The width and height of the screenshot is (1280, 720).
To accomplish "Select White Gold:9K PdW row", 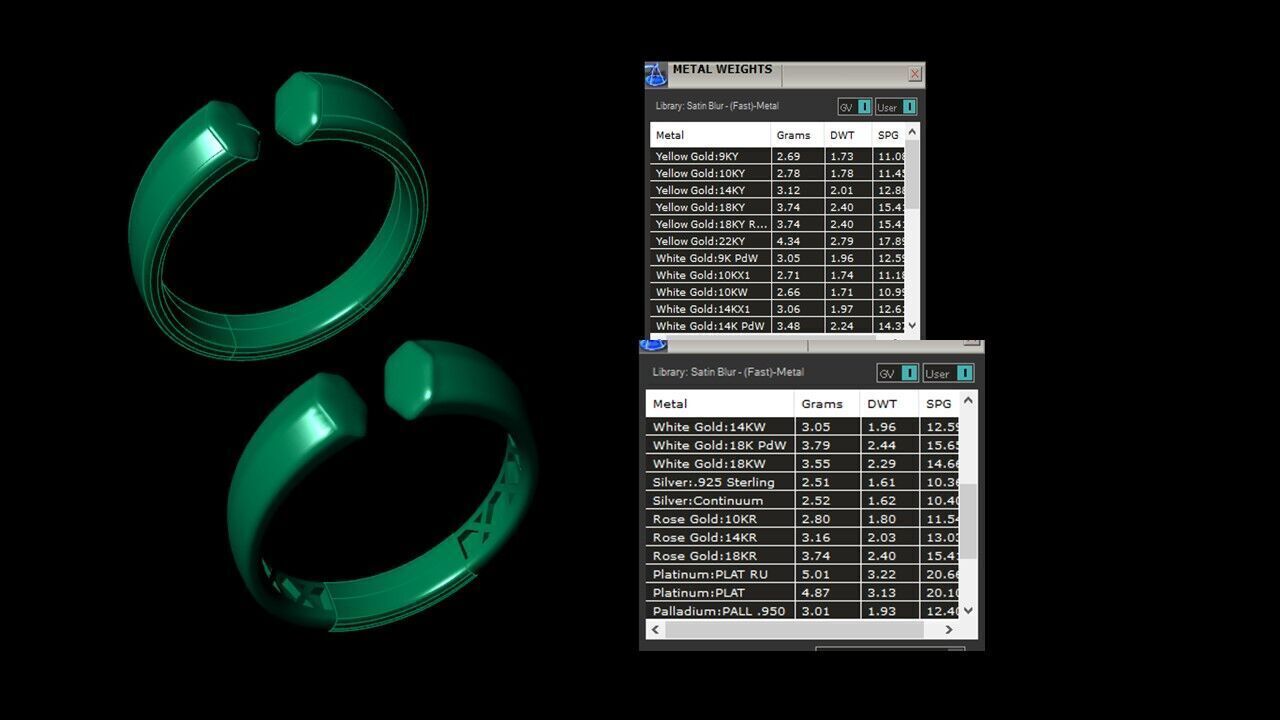I will coord(777,259).
